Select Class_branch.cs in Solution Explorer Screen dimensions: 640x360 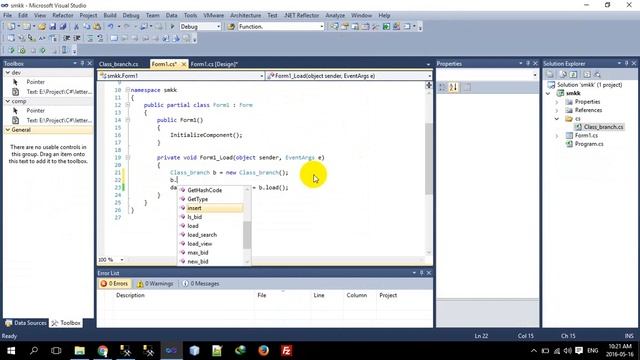[x=603, y=127]
